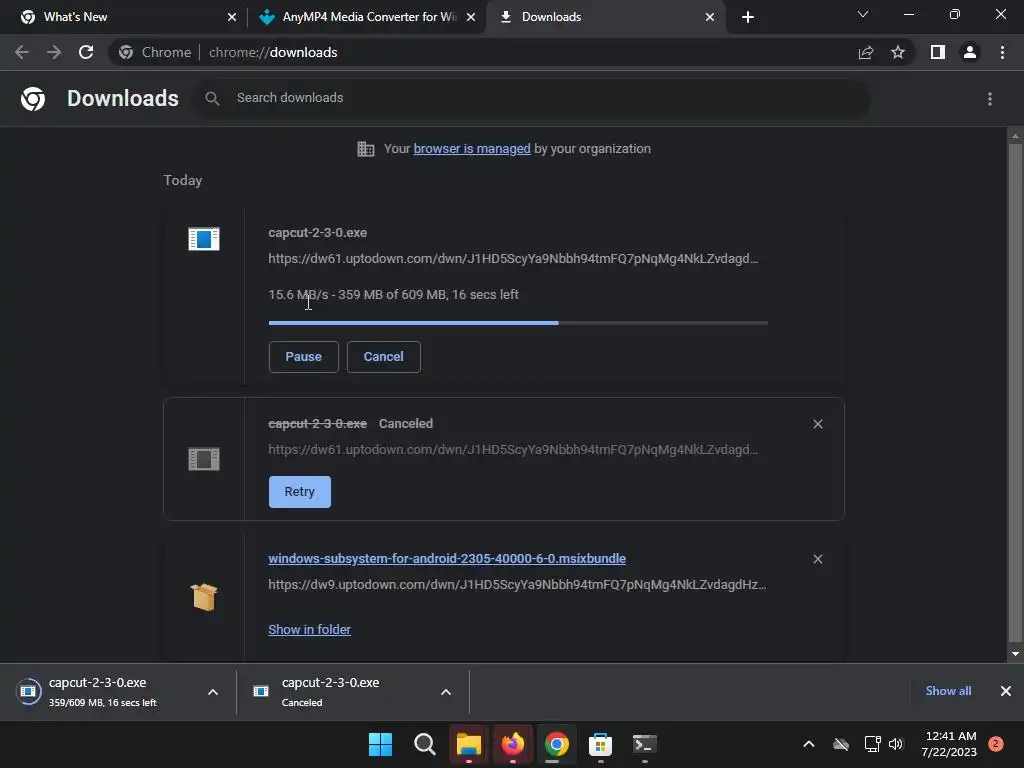Image resolution: width=1024 pixels, height=768 pixels.
Task: Click the '359 MB of 609 MB' status text
Action: click(x=392, y=295)
